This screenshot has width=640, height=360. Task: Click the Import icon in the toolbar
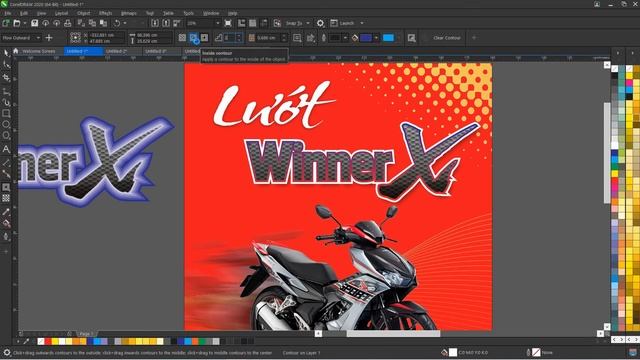click(x=155, y=23)
